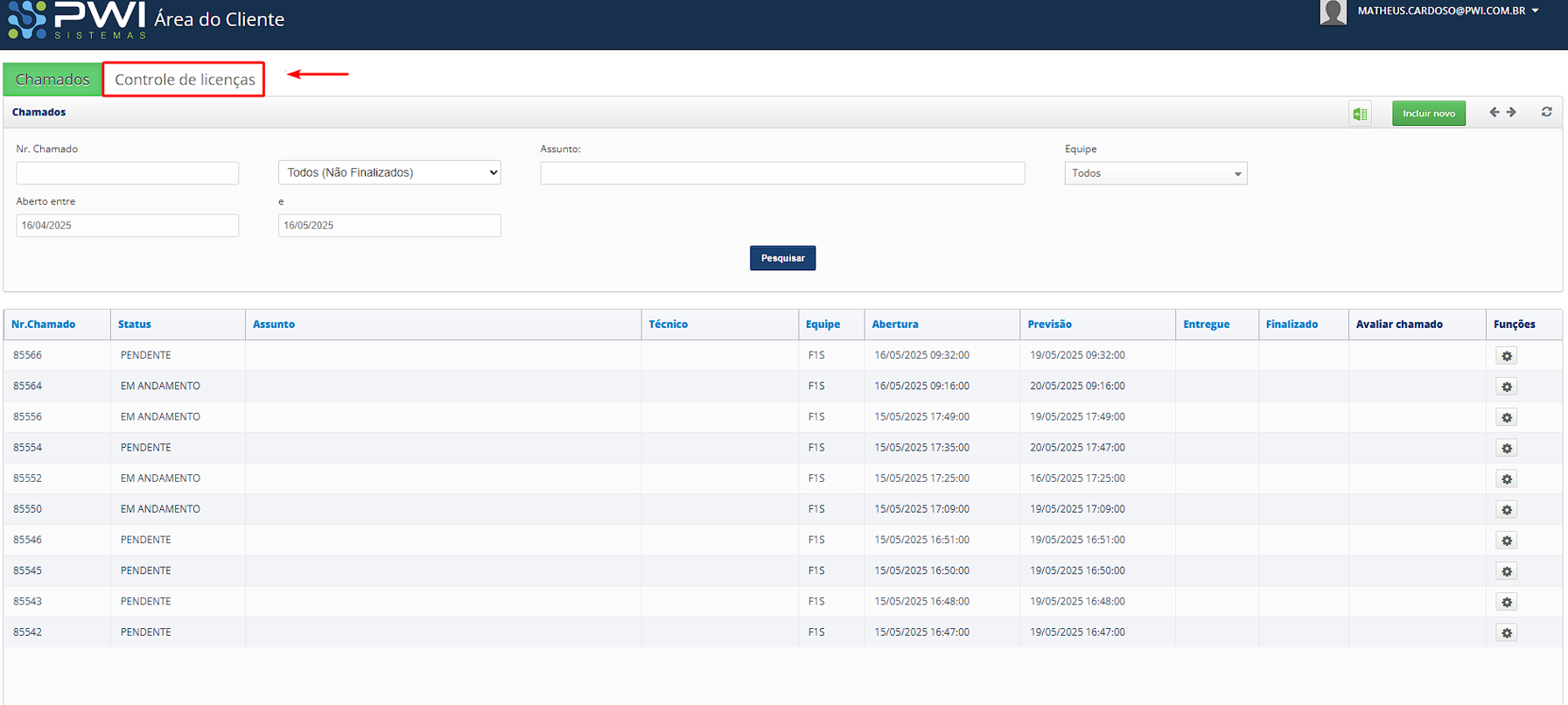
Task: Click the Incluir novo button
Action: [1428, 114]
